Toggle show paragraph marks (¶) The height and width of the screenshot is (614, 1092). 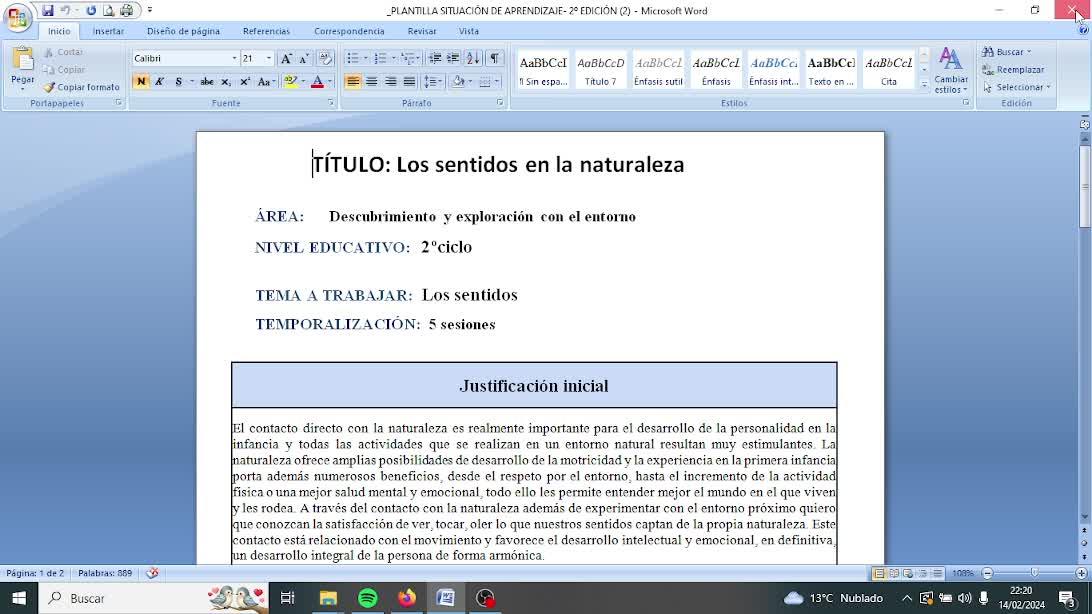point(494,59)
